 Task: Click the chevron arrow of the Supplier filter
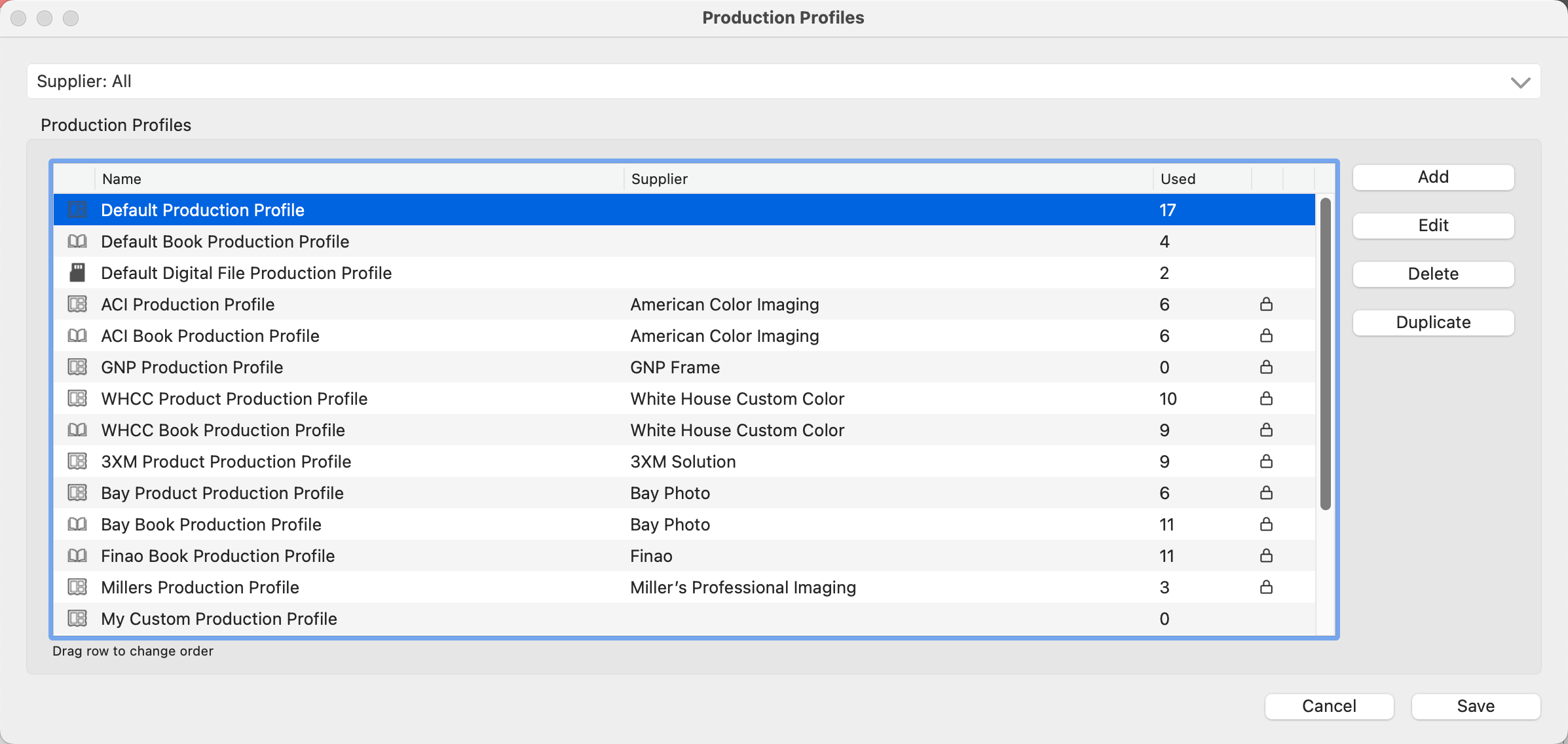click(1520, 83)
